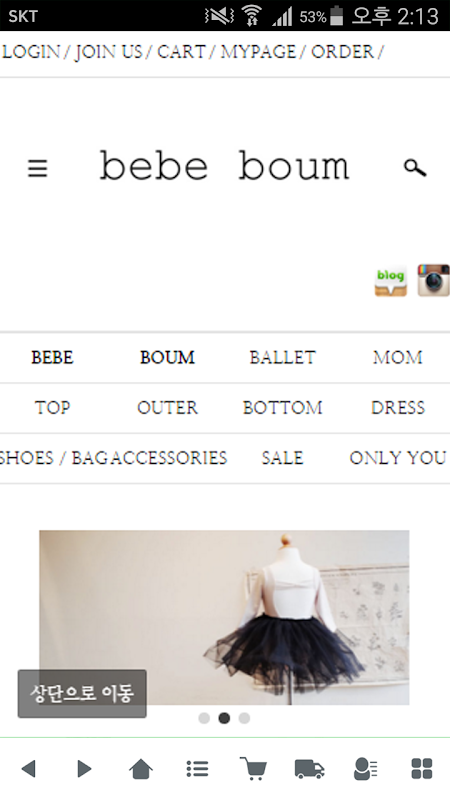This screenshot has height=800, width=450.
Task: Go back with the left arrow icon
Action: coord(29,768)
